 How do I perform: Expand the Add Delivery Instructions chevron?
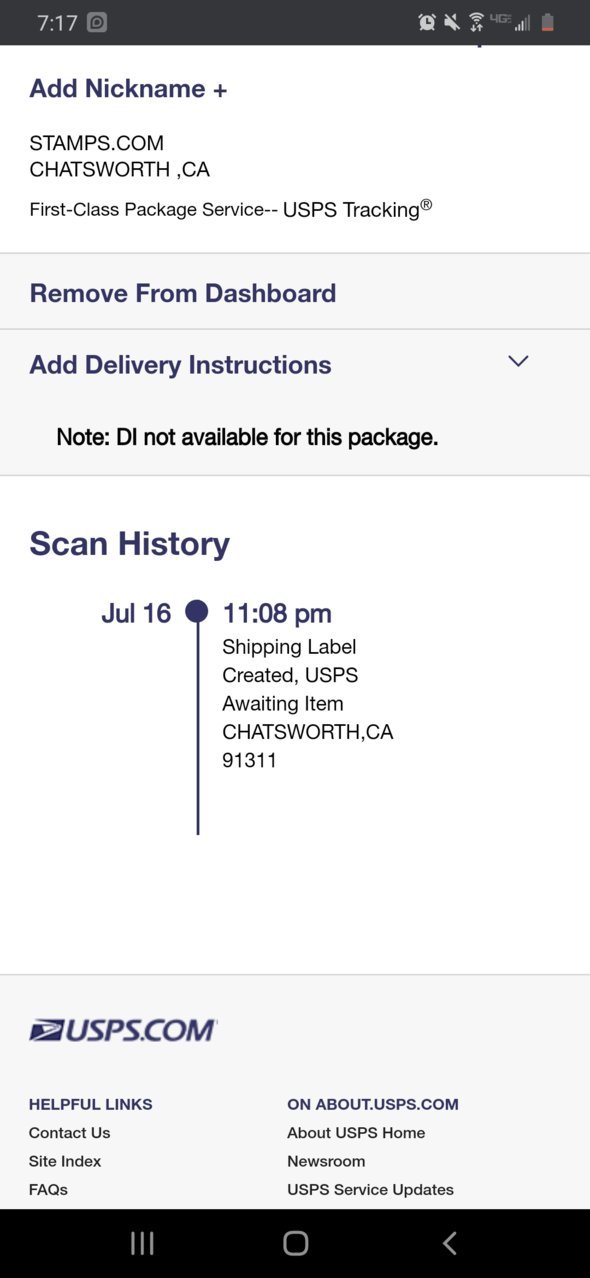click(x=518, y=361)
